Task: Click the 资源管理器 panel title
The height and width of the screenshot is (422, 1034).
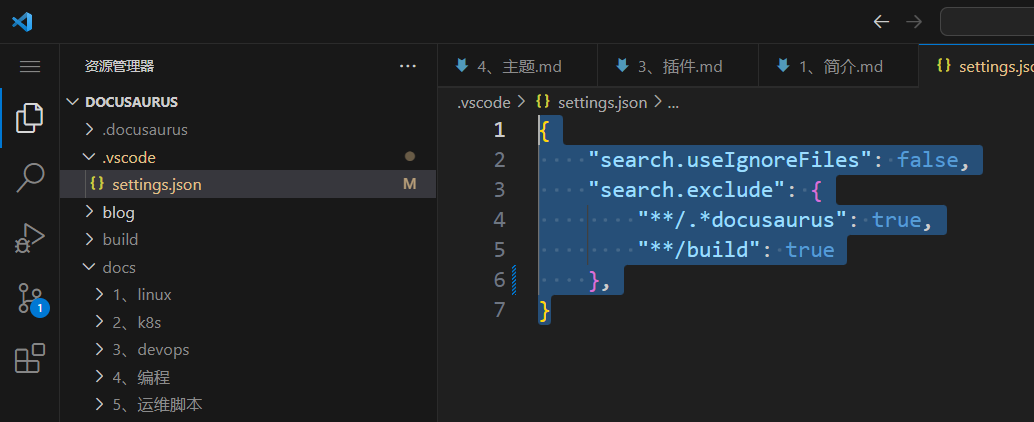Action: click(119, 66)
